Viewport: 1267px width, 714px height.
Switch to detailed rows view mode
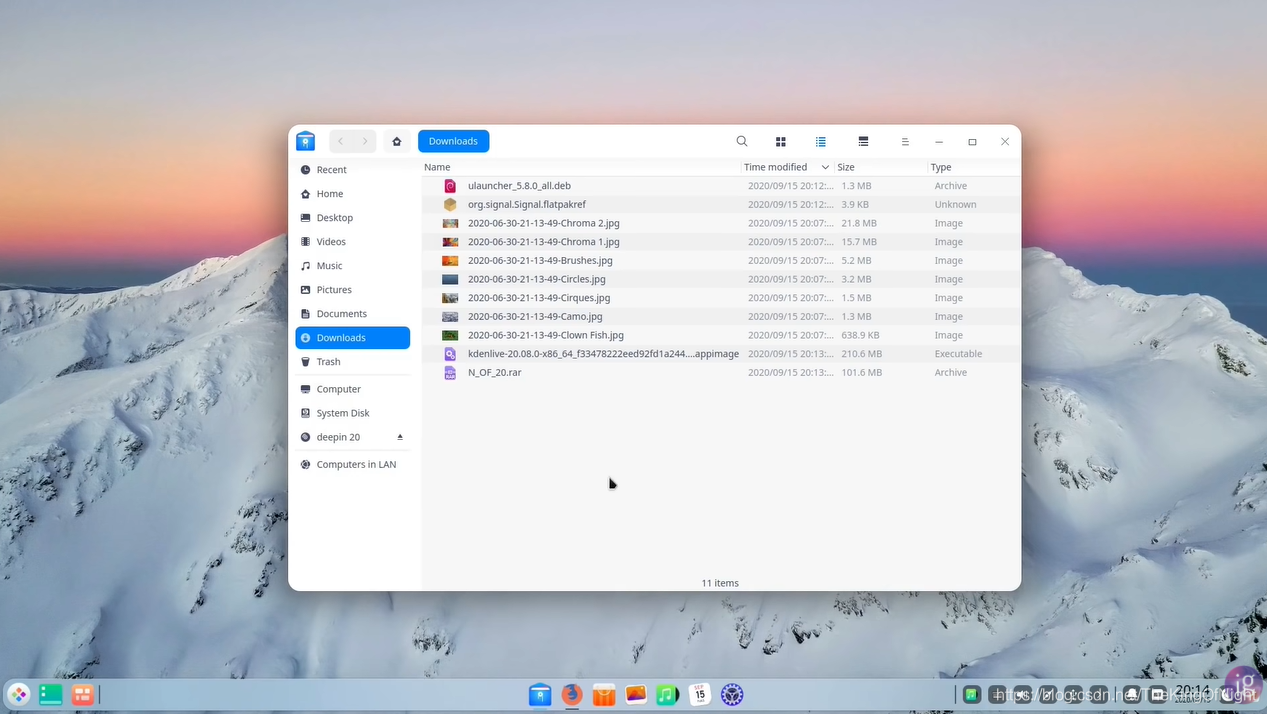pyautogui.click(x=863, y=141)
